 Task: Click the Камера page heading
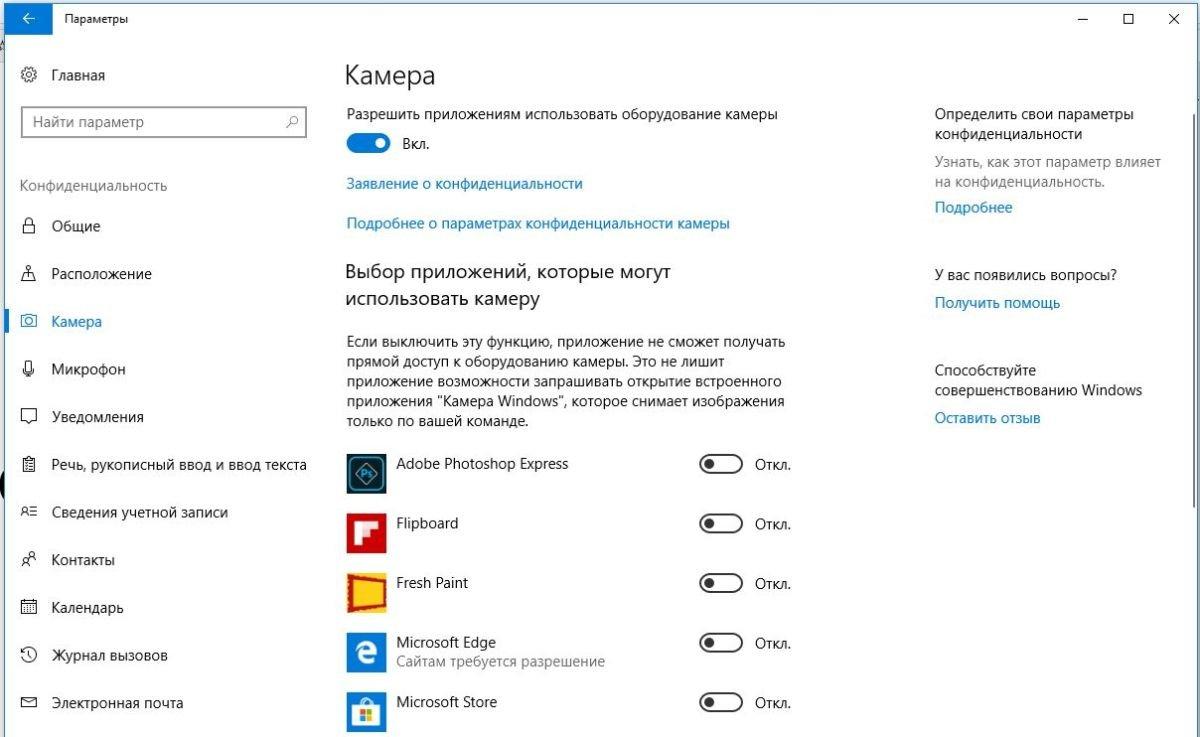point(390,76)
